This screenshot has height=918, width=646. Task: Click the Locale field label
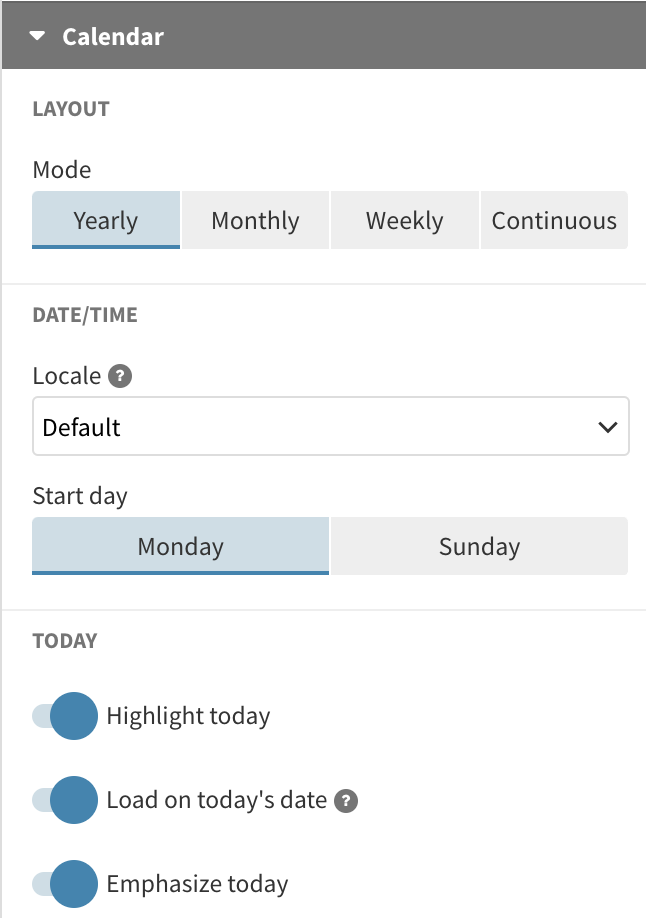click(67, 376)
